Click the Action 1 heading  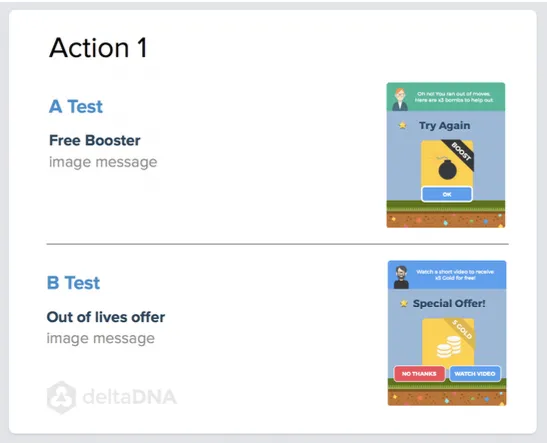[x=98, y=47]
